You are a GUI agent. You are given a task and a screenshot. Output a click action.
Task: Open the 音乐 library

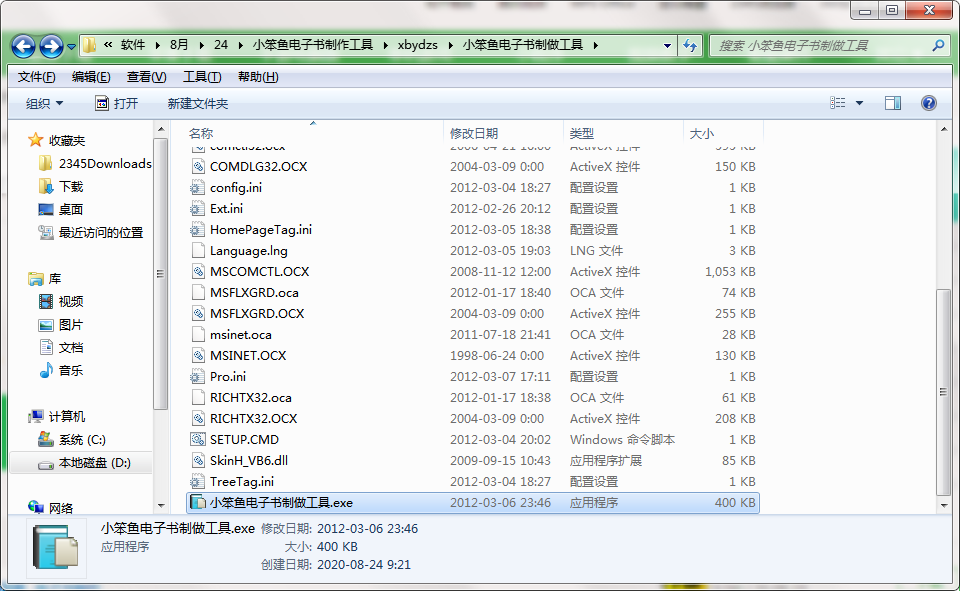pos(61,371)
